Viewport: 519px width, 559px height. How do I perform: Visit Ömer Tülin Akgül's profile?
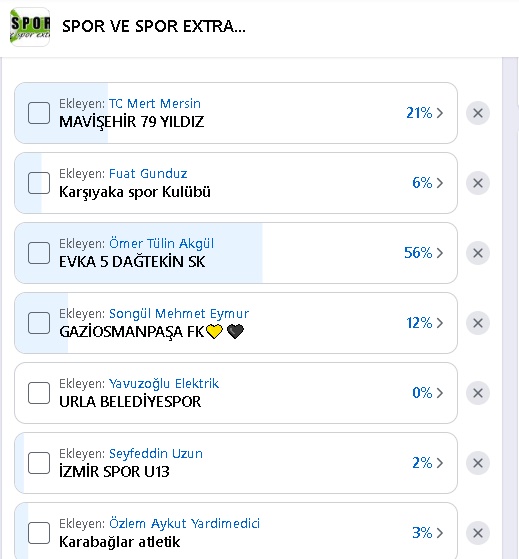click(161, 243)
